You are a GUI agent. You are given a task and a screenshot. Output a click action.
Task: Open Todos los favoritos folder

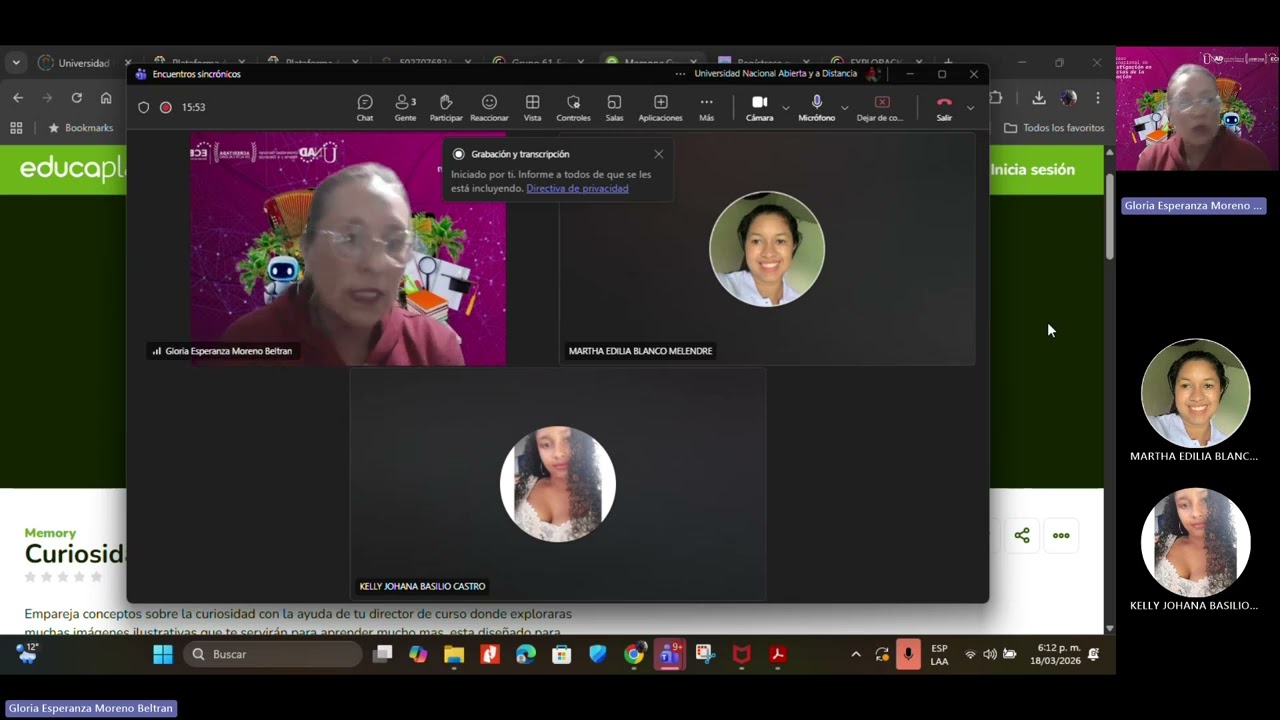pyautogui.click(x=1054, y=128)
